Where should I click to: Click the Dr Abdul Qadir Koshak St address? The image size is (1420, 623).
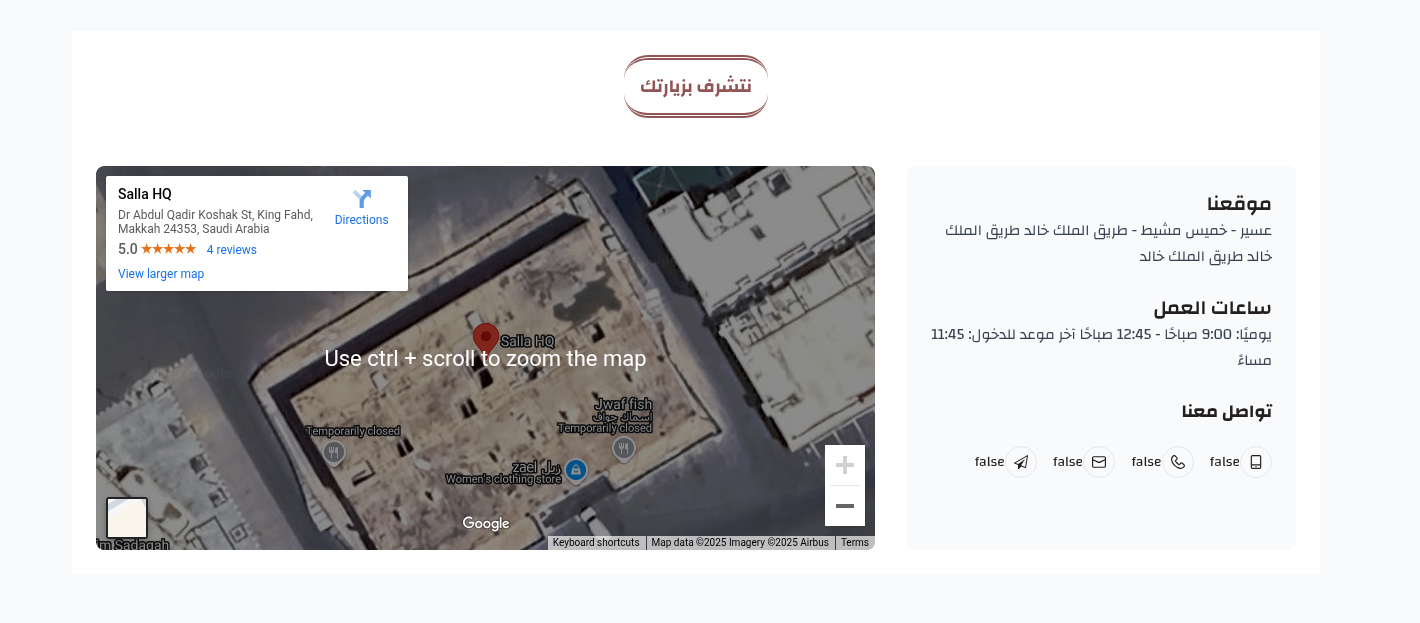216,222
